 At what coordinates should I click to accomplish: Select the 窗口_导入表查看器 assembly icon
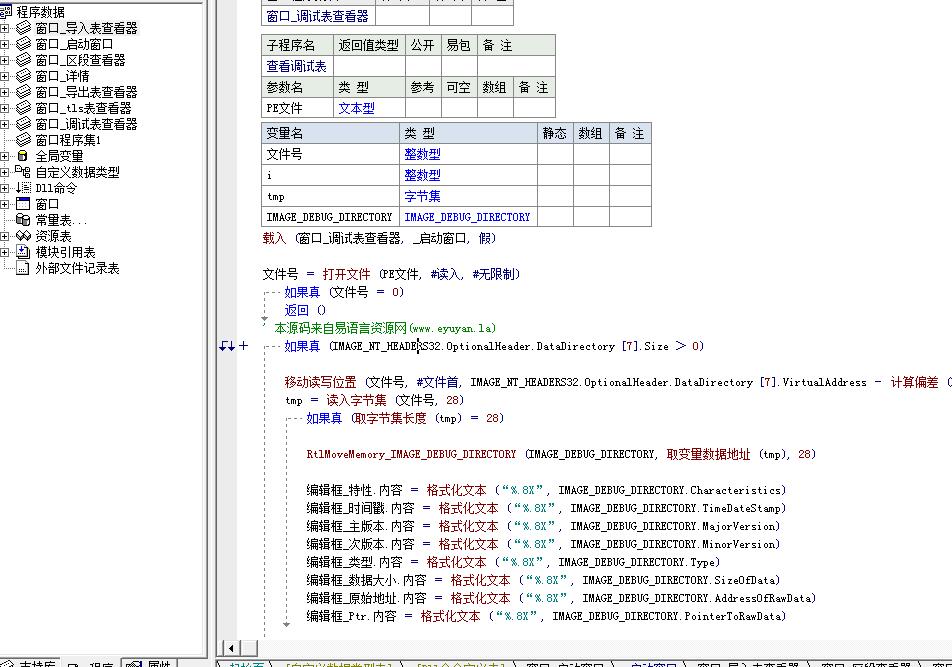pos(23,27)
